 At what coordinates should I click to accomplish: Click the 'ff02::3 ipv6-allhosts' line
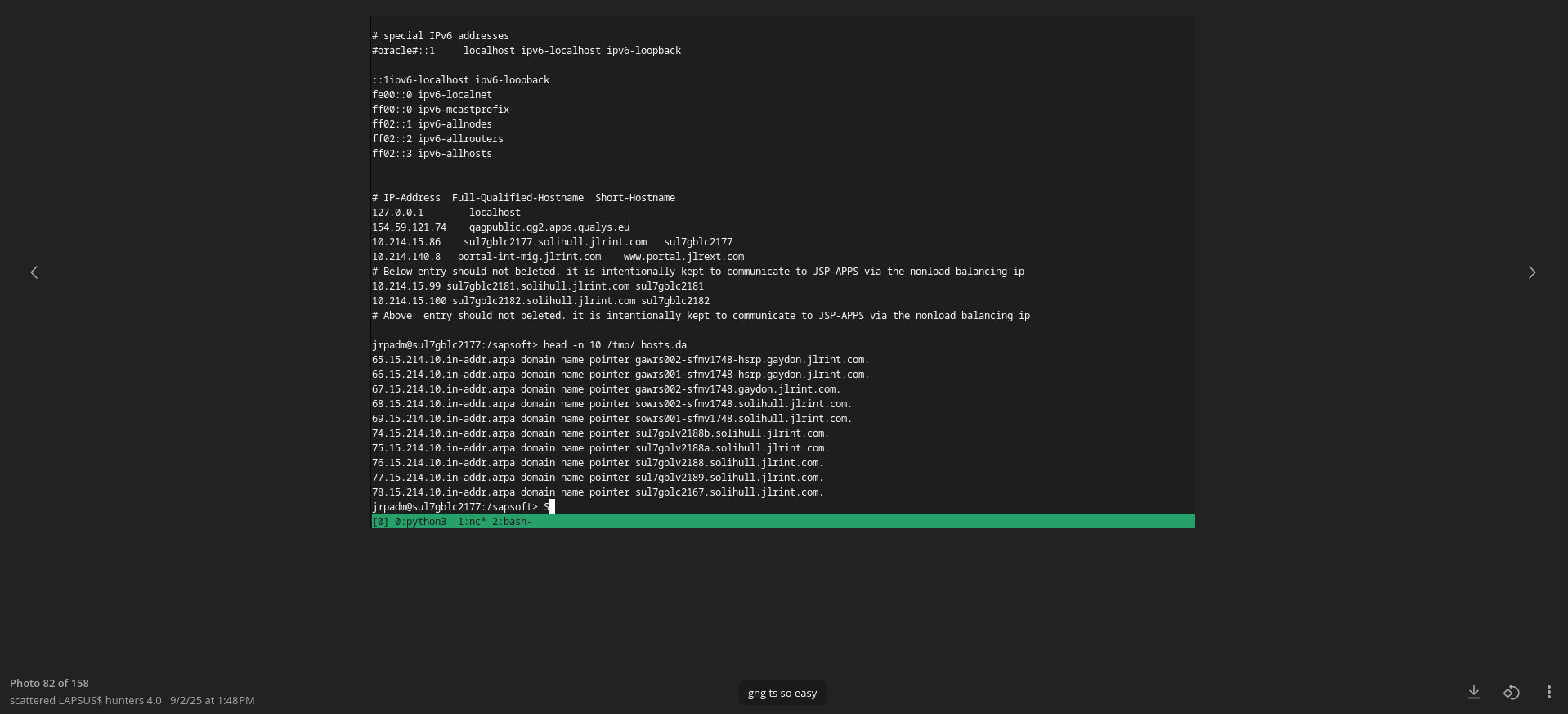(432, 154)
